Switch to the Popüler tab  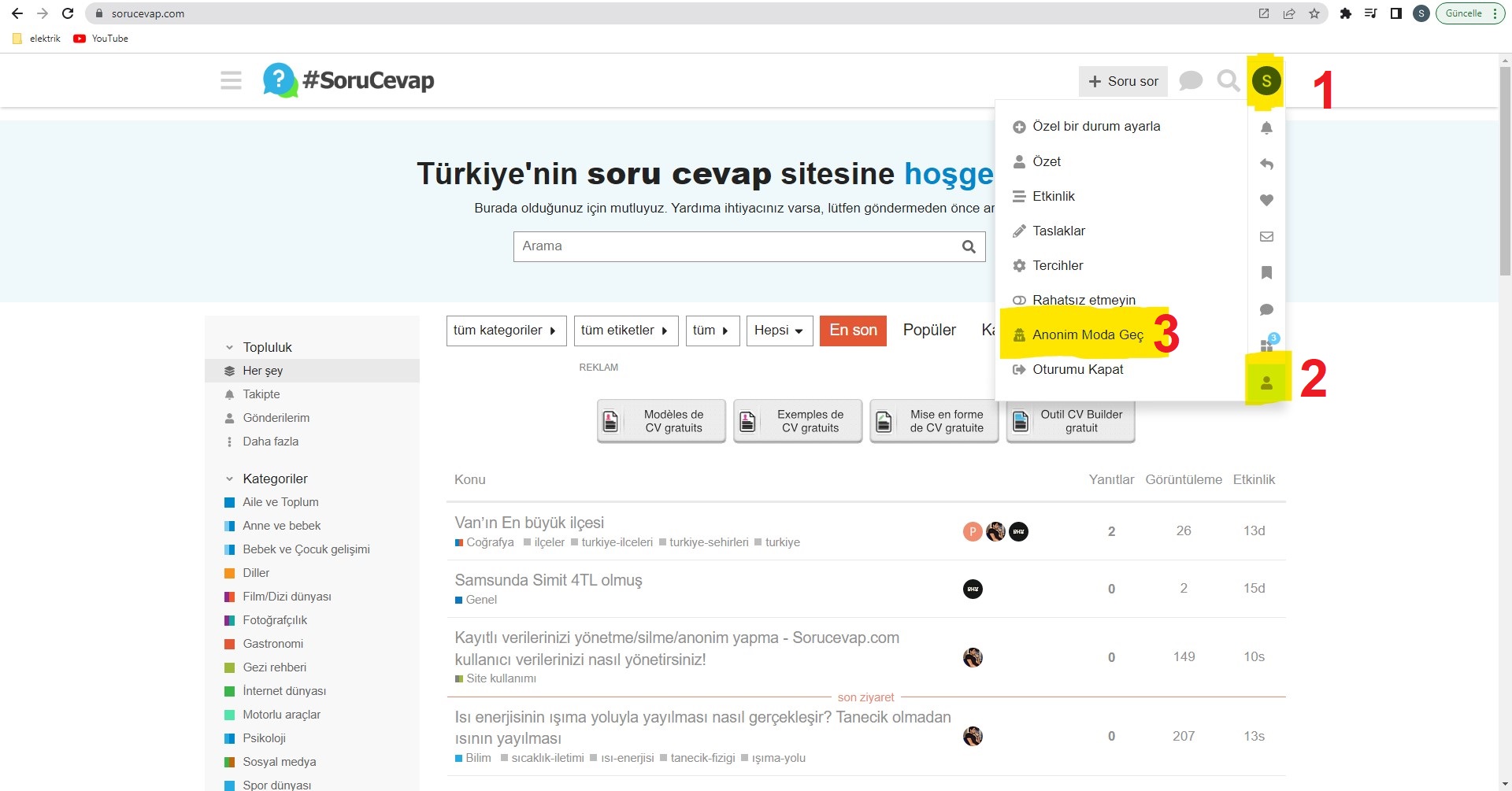point(928,330)
